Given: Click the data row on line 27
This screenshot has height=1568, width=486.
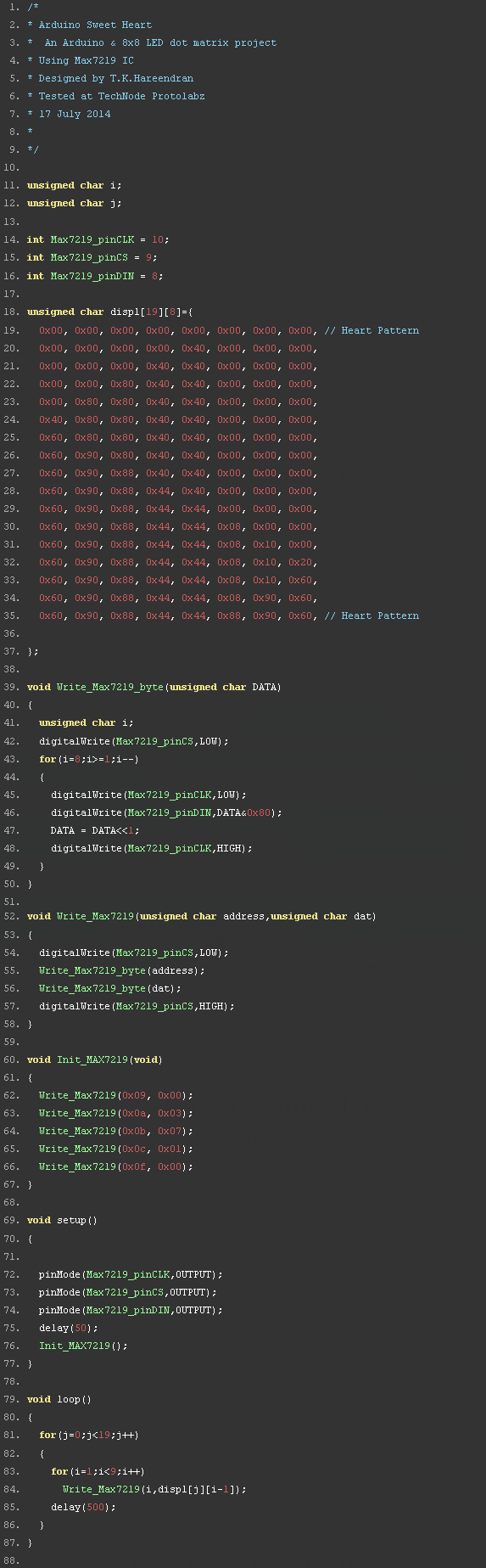Looking at the screenshot, I should point(178,473).
